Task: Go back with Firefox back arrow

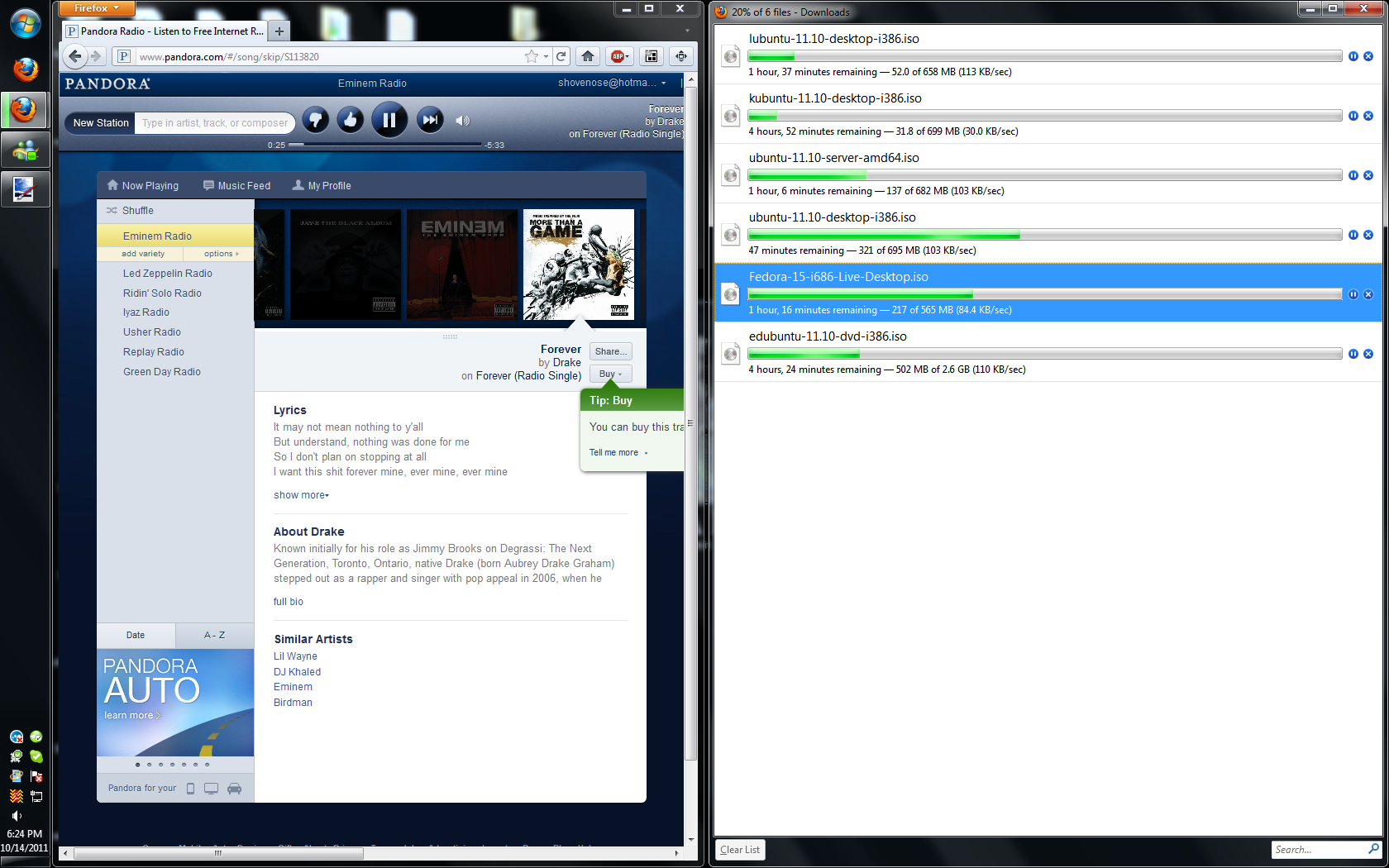Action: 75,56
